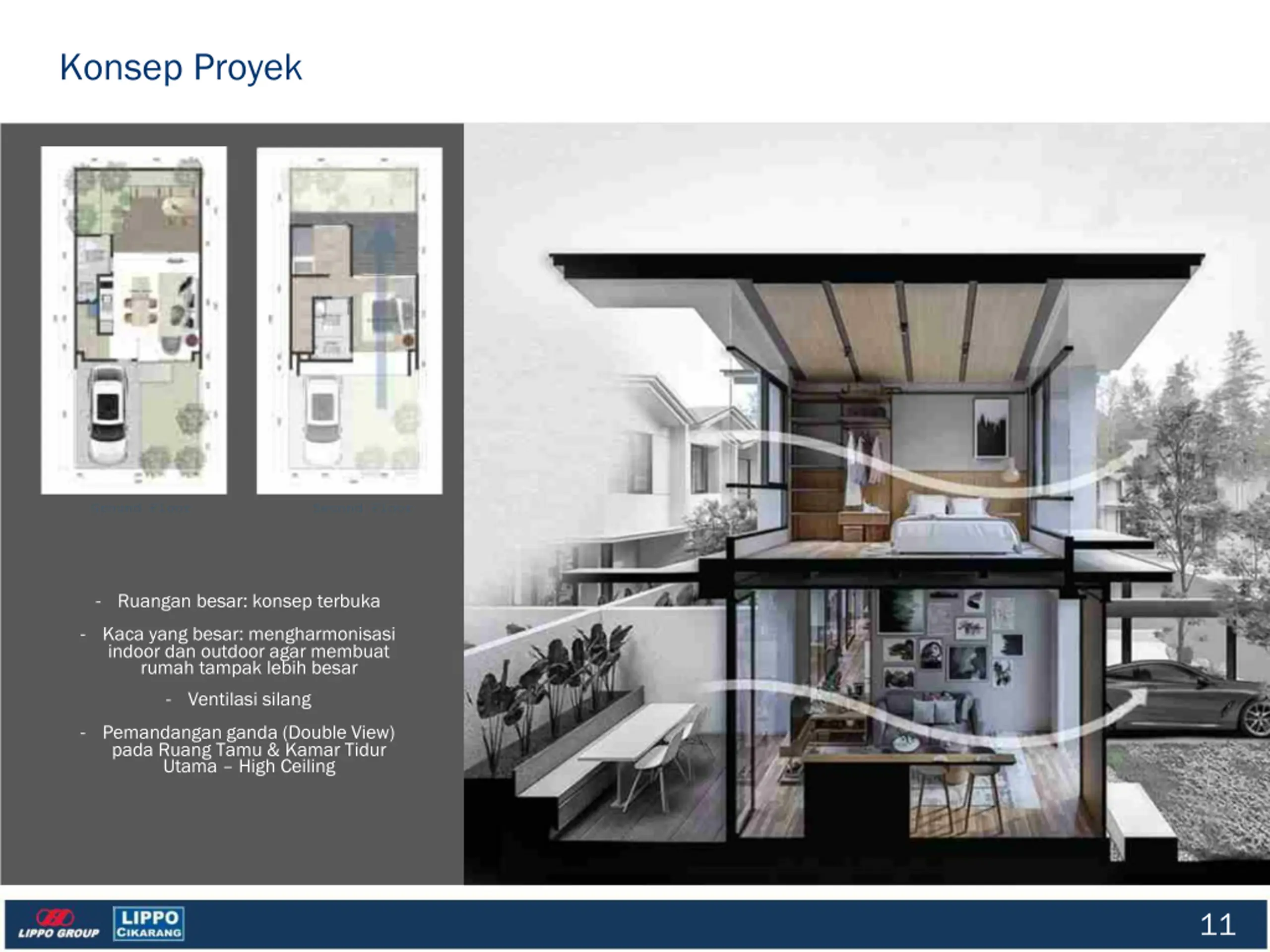Select the ground floor plan thumbnail
Viewport: 1270px width, 952px height.
(x=134, y=320)
